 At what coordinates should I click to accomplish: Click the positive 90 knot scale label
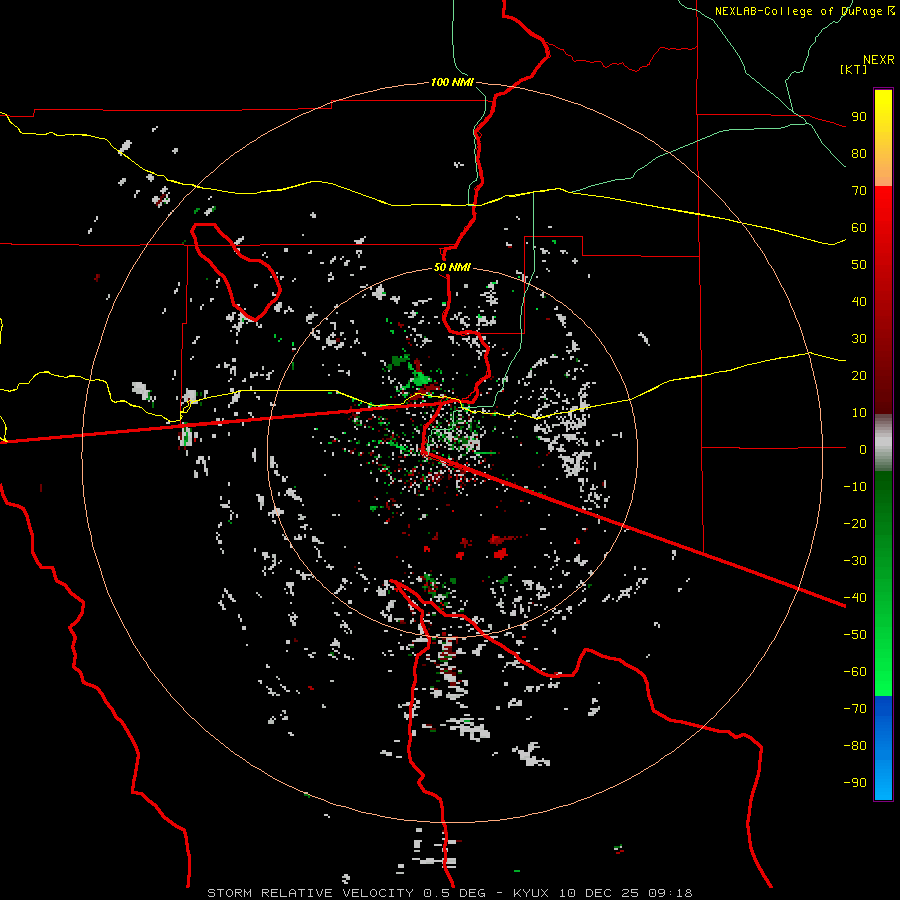coord(859,117)
